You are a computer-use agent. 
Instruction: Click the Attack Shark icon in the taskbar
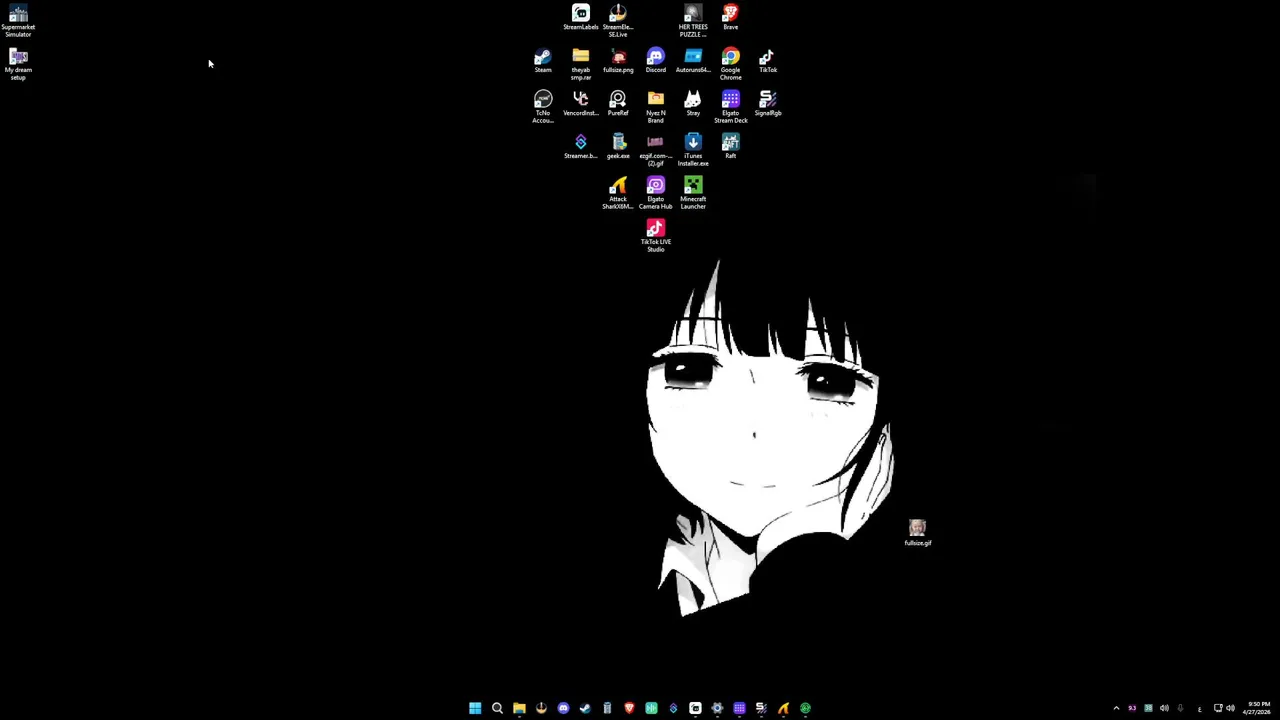[783, 708]
